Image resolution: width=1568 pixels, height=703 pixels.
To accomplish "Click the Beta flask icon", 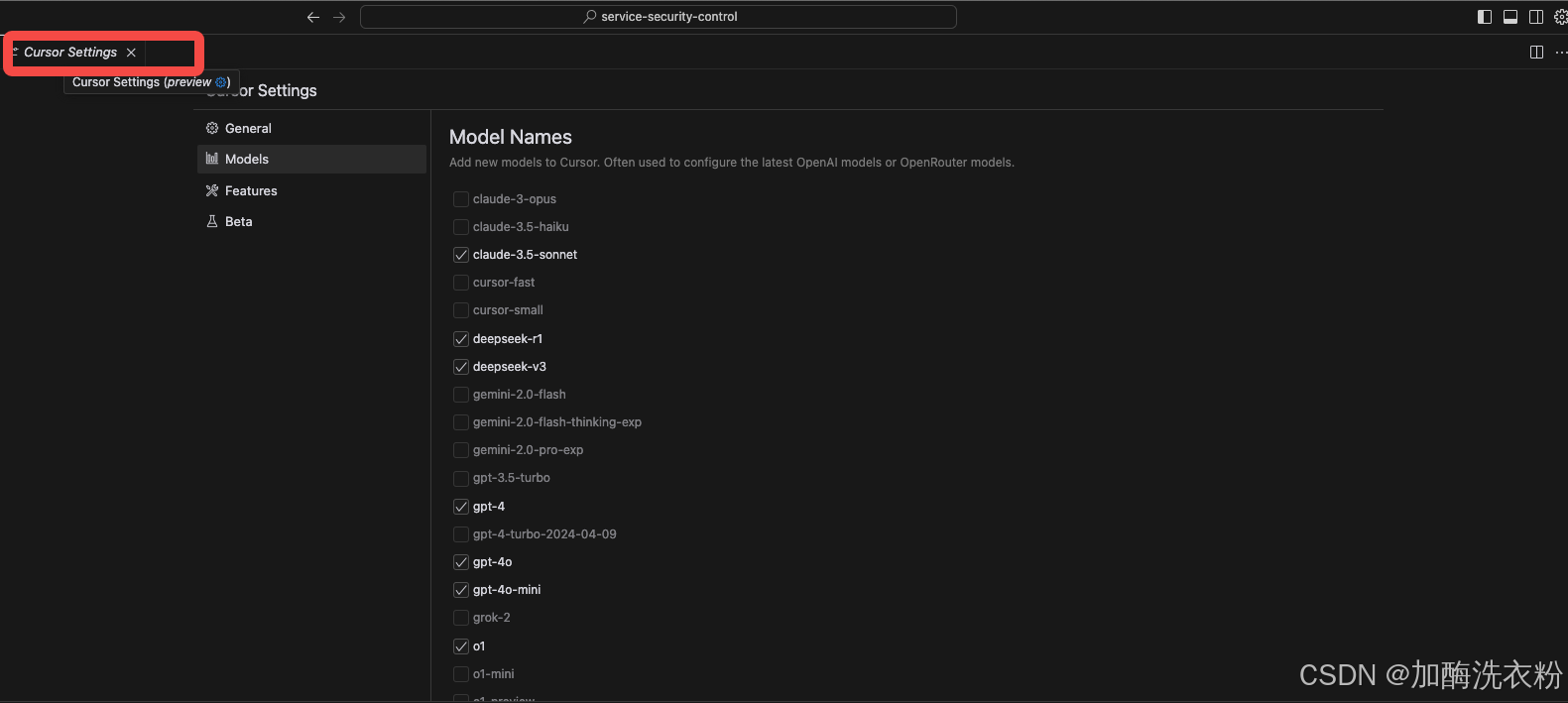I will (x=211, y=221).
